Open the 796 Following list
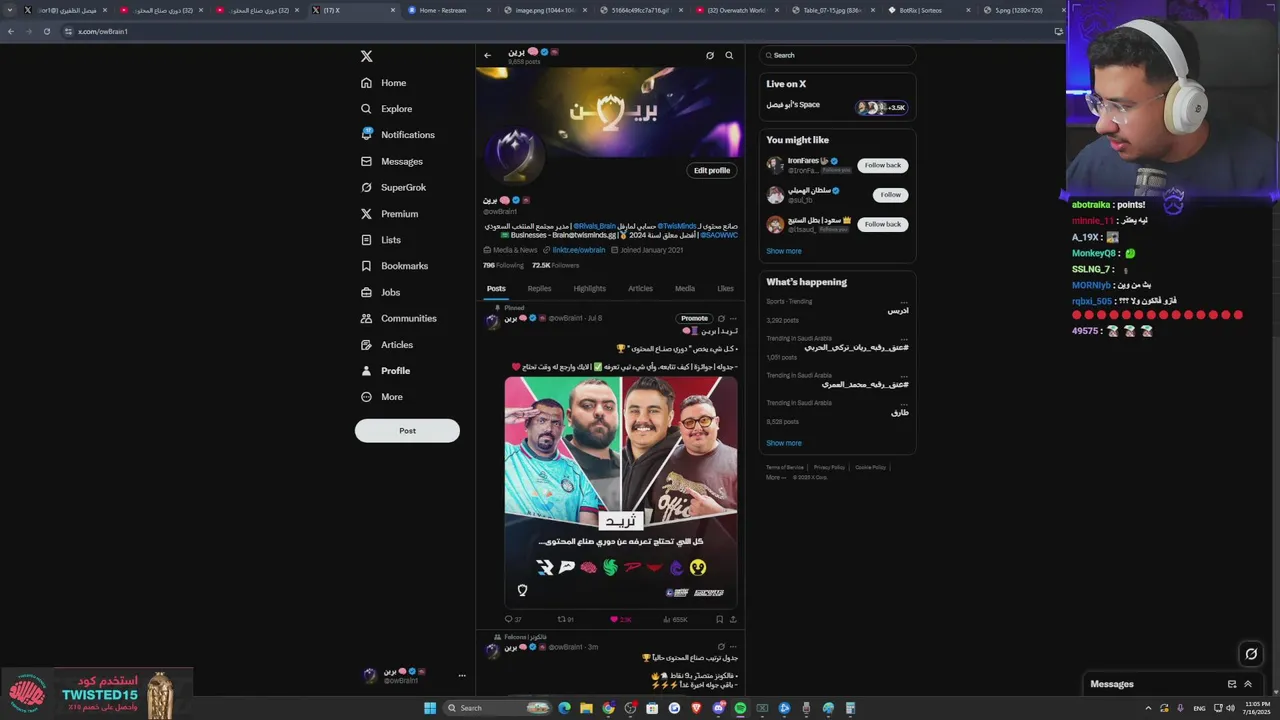This screenshot has height=720, width=1280. click(503, 266)
